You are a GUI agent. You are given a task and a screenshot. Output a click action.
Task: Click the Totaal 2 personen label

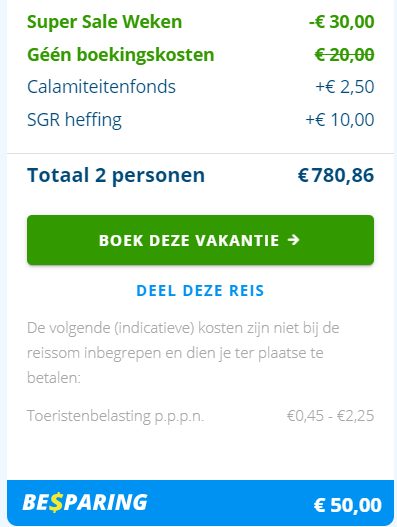(116, 175)
